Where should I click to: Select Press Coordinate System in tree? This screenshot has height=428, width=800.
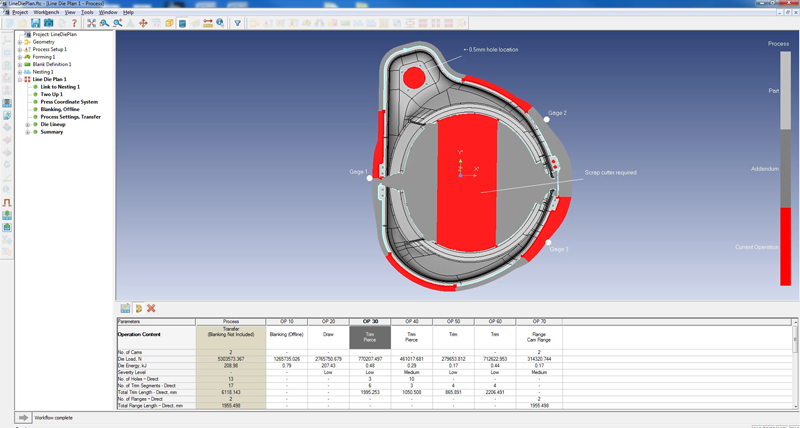point(69,102)
